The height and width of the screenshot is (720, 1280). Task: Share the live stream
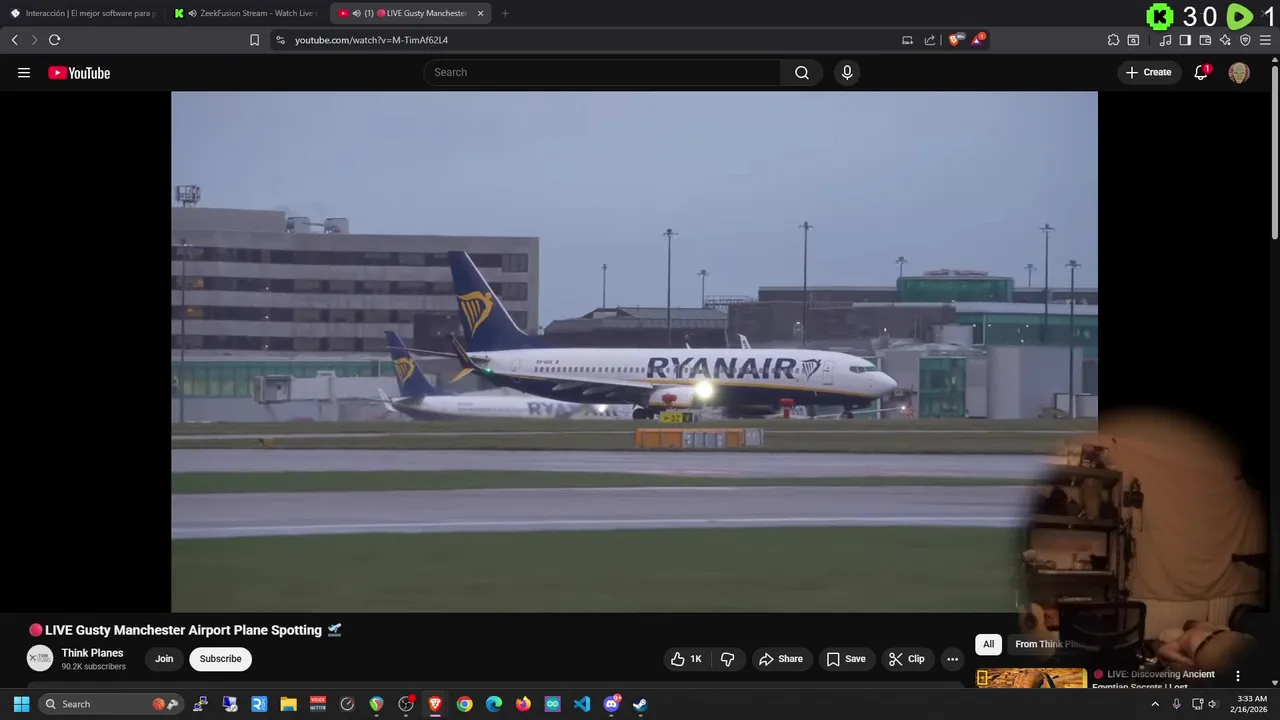[781, 659]
